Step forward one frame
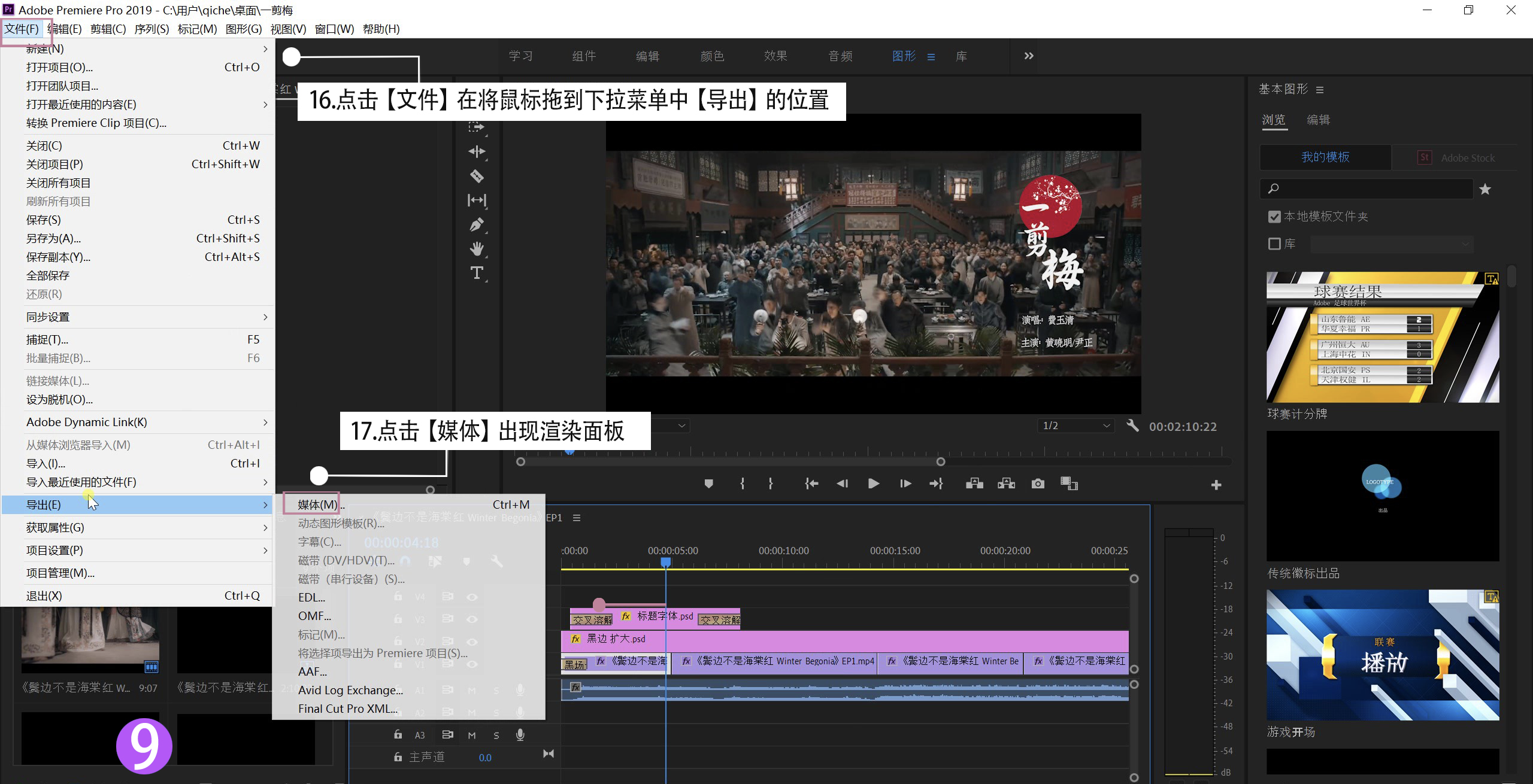1533x784 pixels. (x=905, y=484)
